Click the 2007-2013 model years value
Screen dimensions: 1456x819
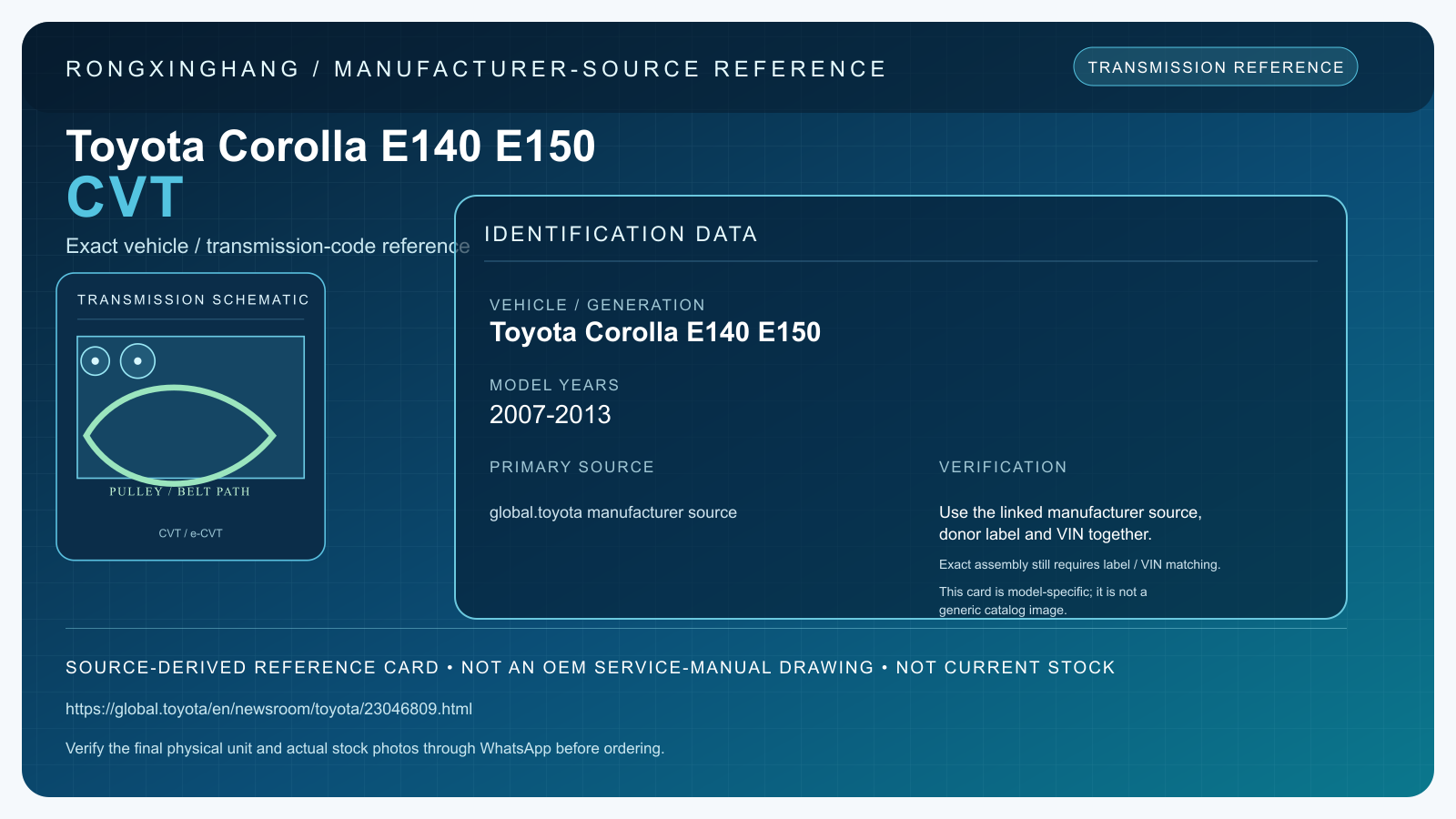click(x=551, y=415)
